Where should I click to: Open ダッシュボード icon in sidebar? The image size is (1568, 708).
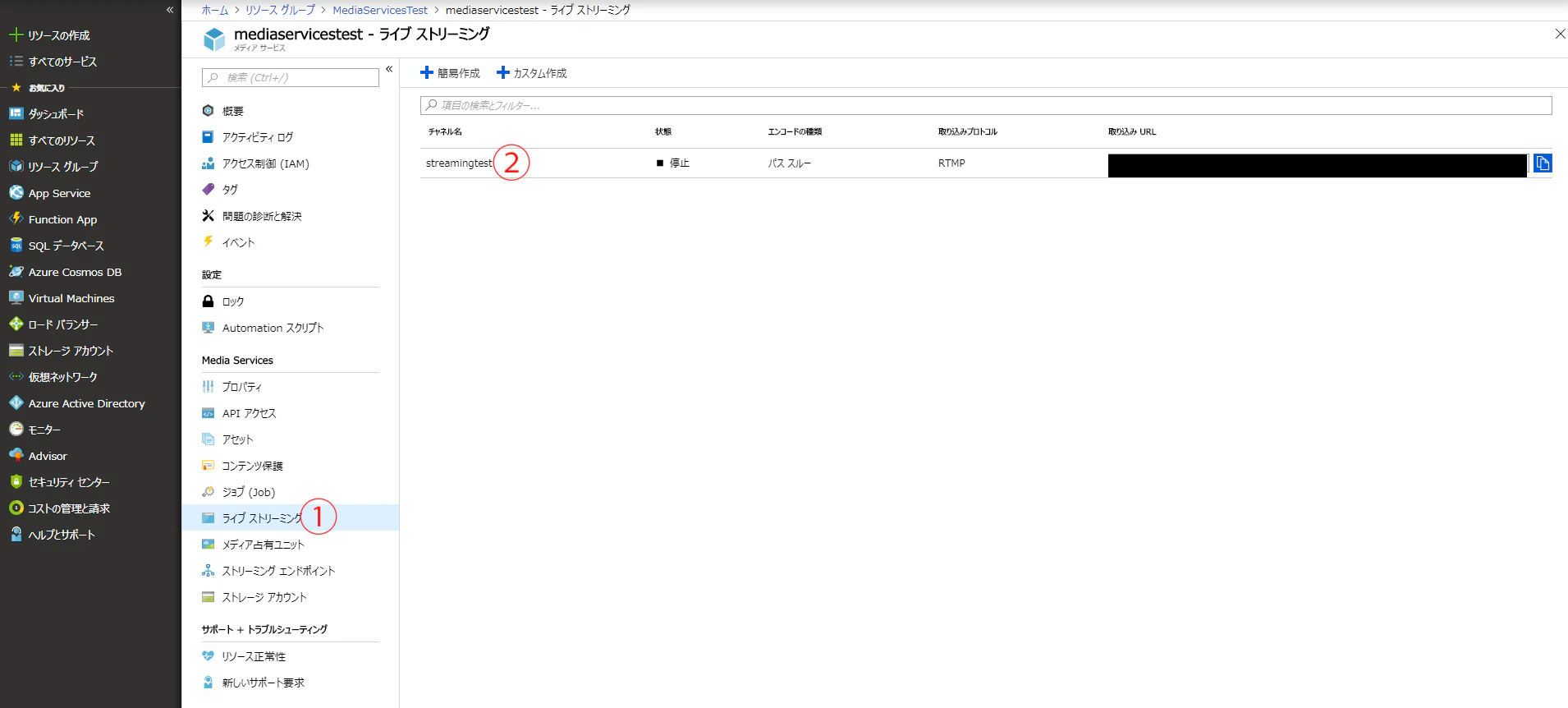tap(16, 113)
